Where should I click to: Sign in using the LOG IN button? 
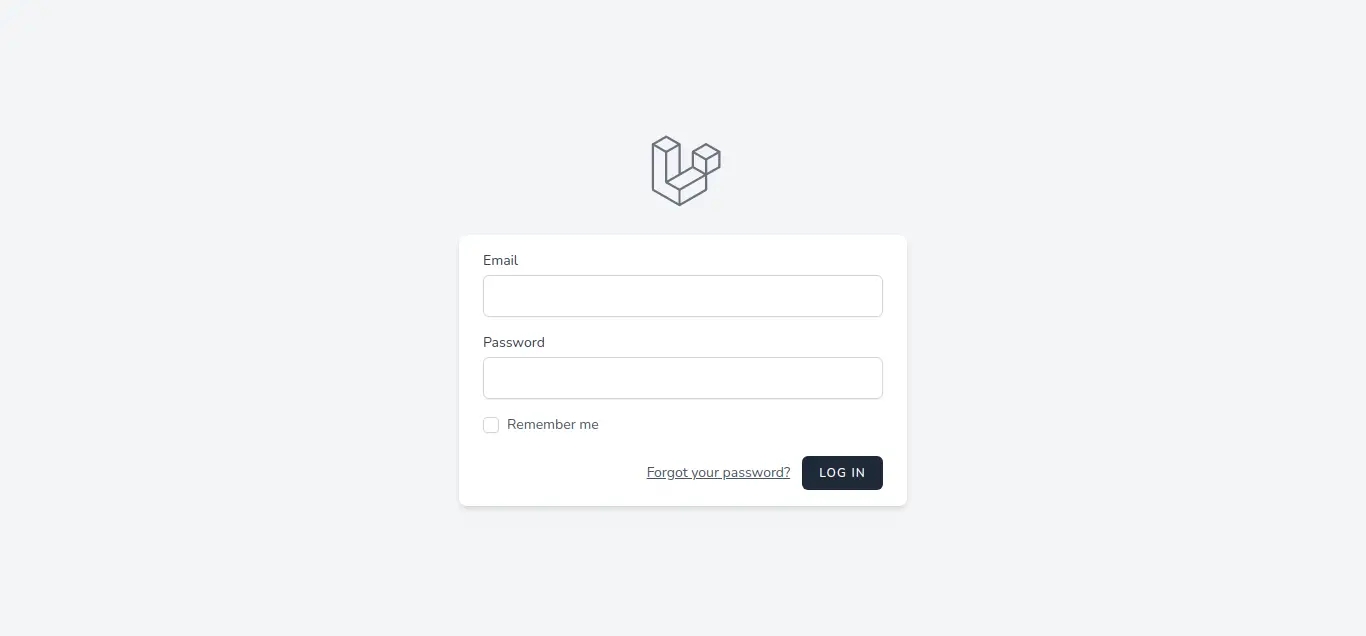click(842, 473)
